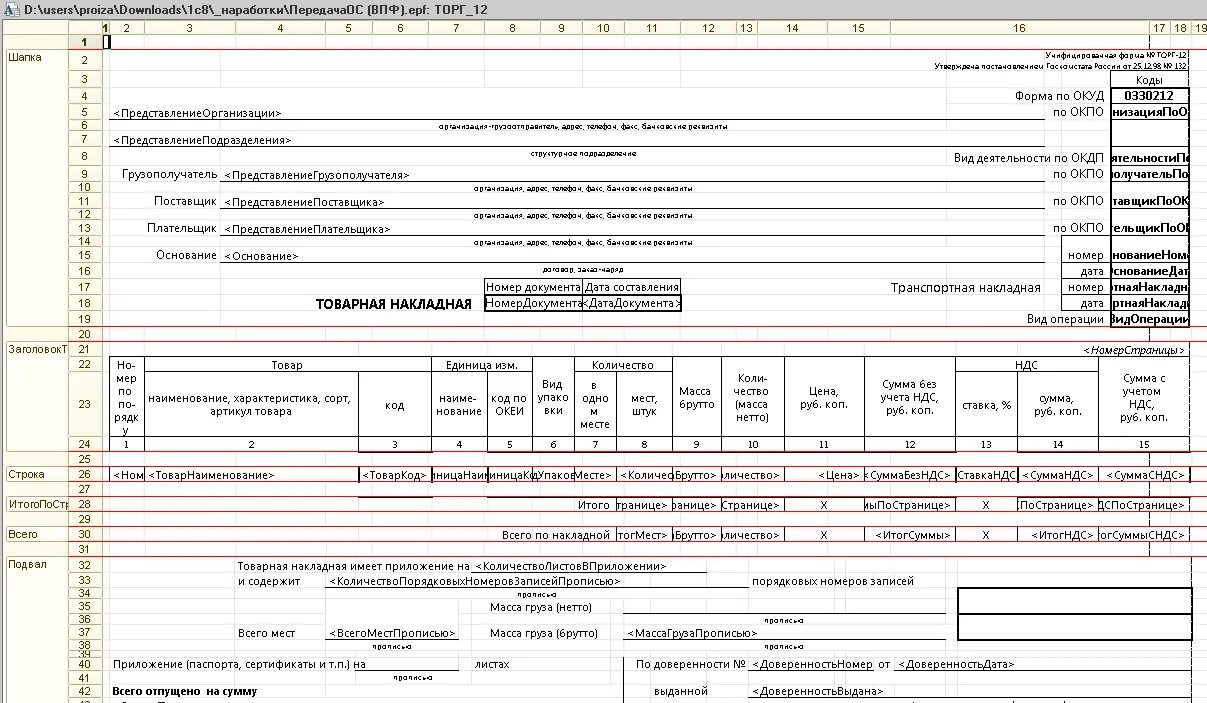1207x703 pixels.
Task: Click the 'Всего по накладной' cell
Action: coord(555,535)
